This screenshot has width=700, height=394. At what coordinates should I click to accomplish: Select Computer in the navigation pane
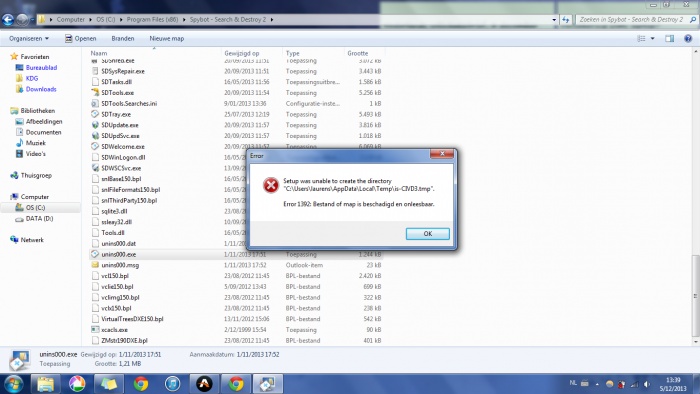click(x=34, y=197)
